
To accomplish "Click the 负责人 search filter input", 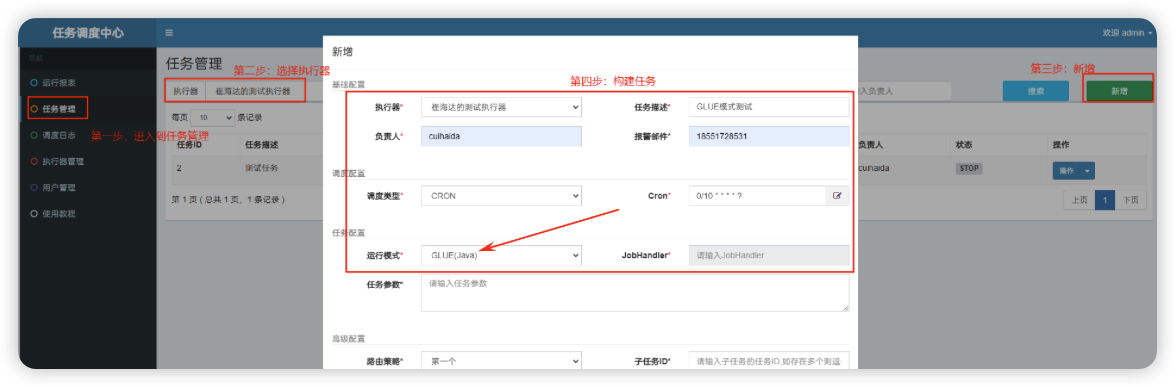I will (x=904, y=92).
